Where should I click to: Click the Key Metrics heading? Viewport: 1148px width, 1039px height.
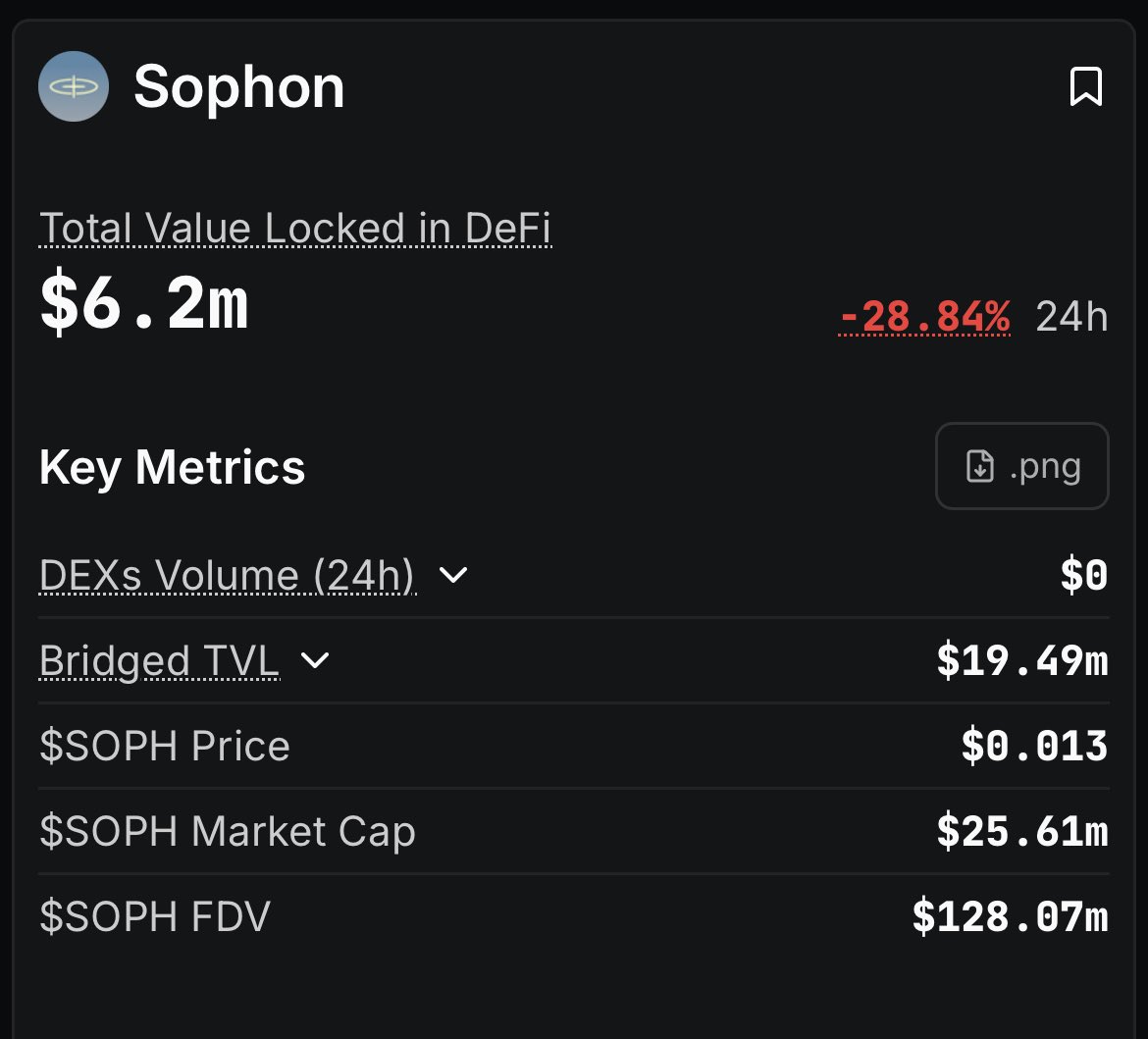(172, 467)
